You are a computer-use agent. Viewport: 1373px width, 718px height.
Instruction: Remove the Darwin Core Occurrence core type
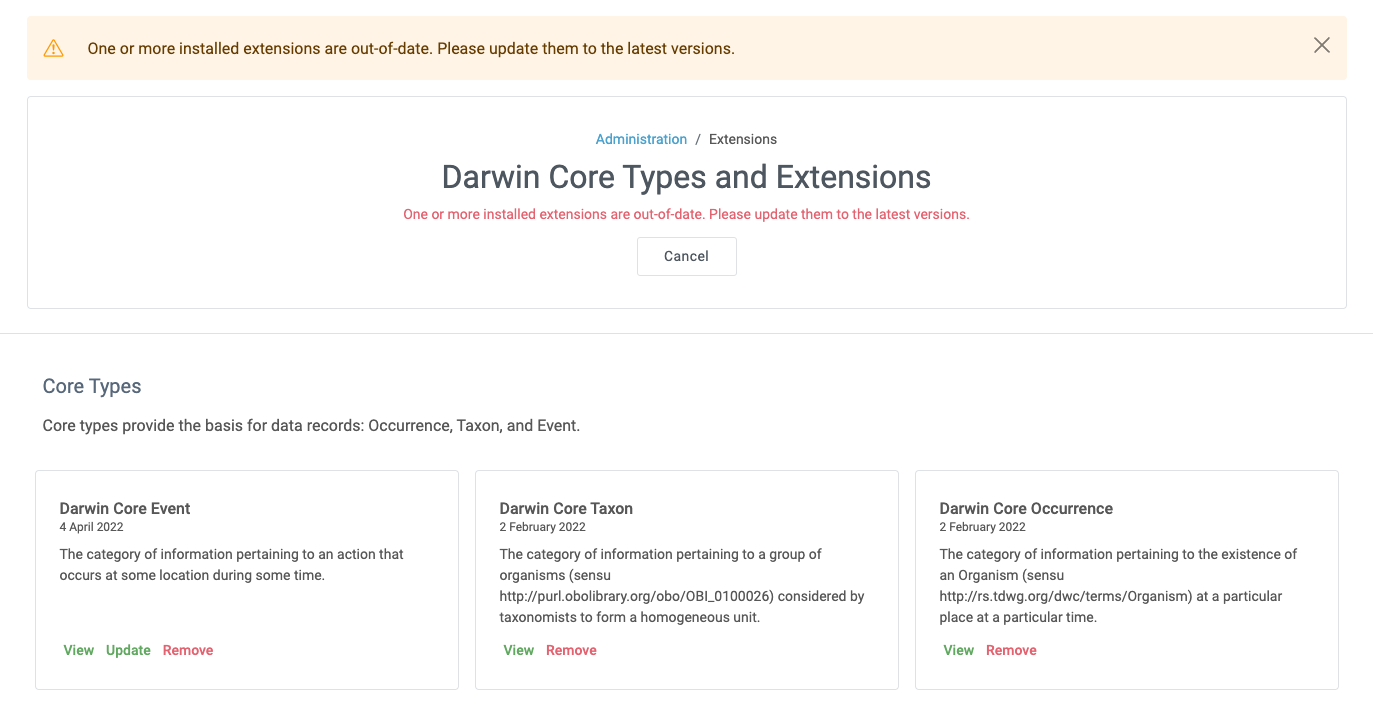[1011, 650]
